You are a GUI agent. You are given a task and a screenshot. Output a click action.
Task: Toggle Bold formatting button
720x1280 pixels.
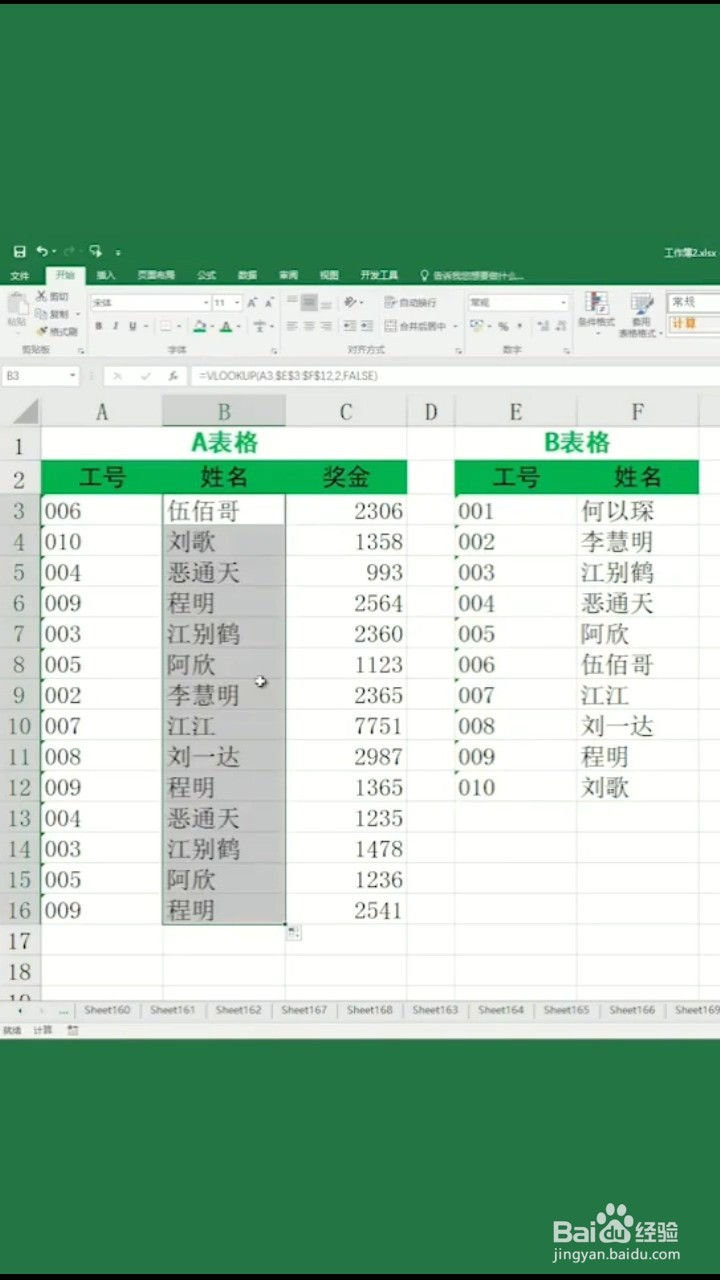pos(98,326)
